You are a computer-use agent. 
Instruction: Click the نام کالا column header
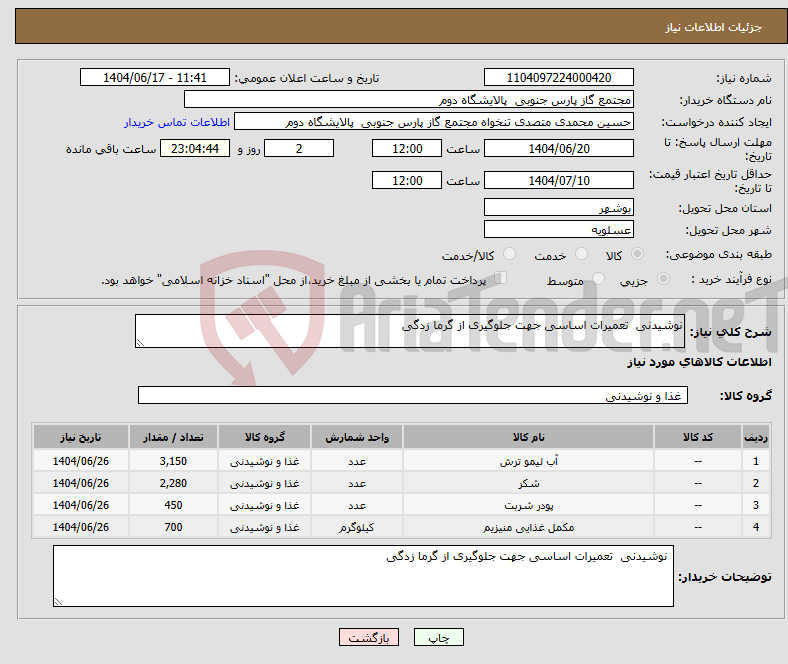527,438
